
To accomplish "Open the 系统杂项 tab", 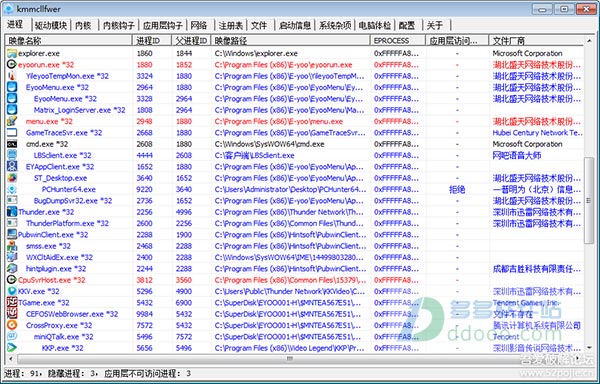I will 335,26.
